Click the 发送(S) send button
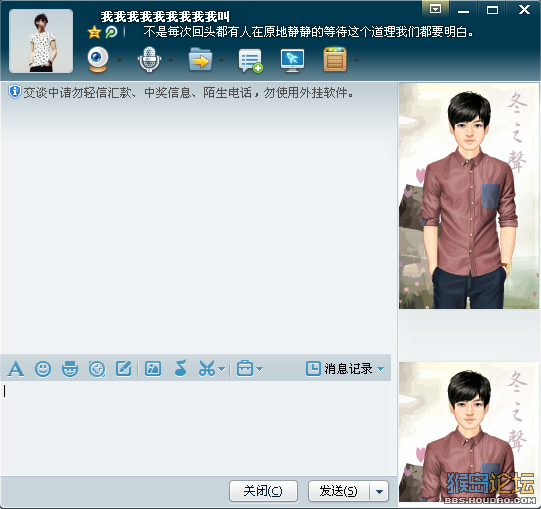The image size is (541, 509). pos(338,491)
